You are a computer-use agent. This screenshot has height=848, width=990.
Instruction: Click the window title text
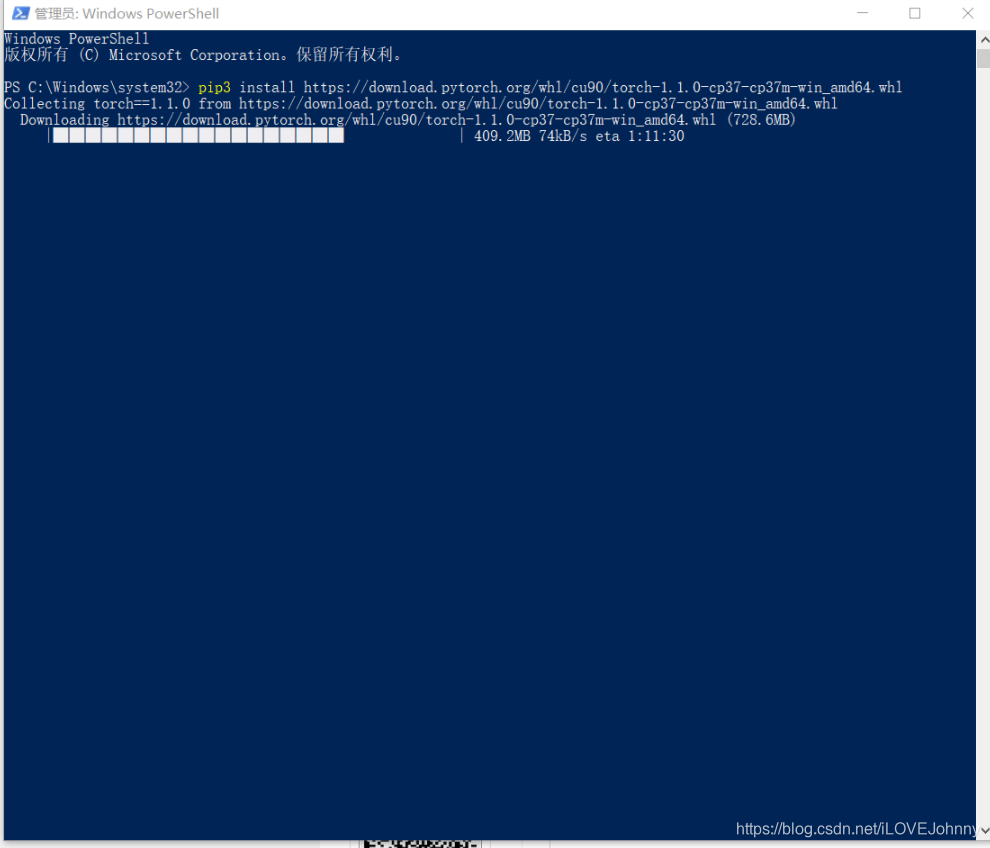(127, 13)
